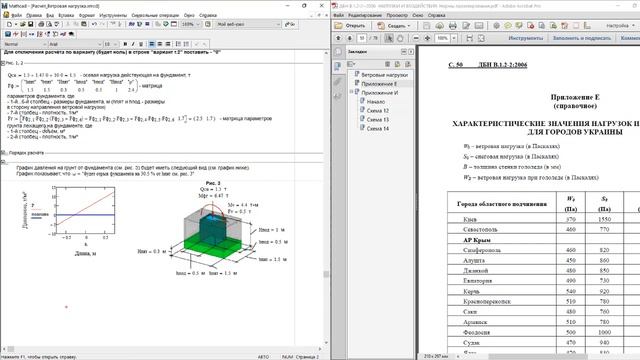Create new Mathcad worksheet
The width and height of the screenshot is (640, 360).
[x=9, y=24]
